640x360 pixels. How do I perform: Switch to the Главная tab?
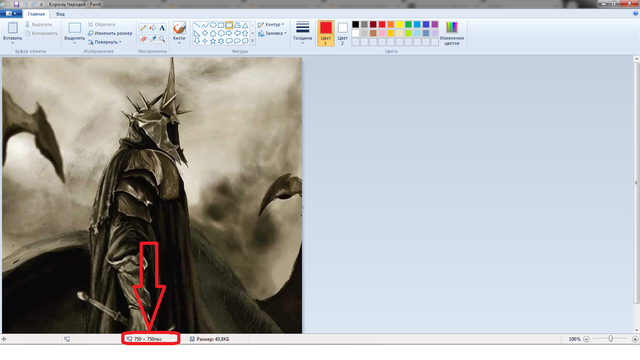coord(36,14)
